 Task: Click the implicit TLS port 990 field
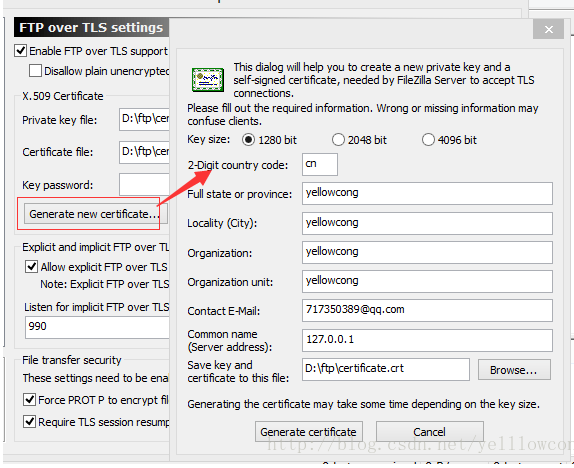97,327
